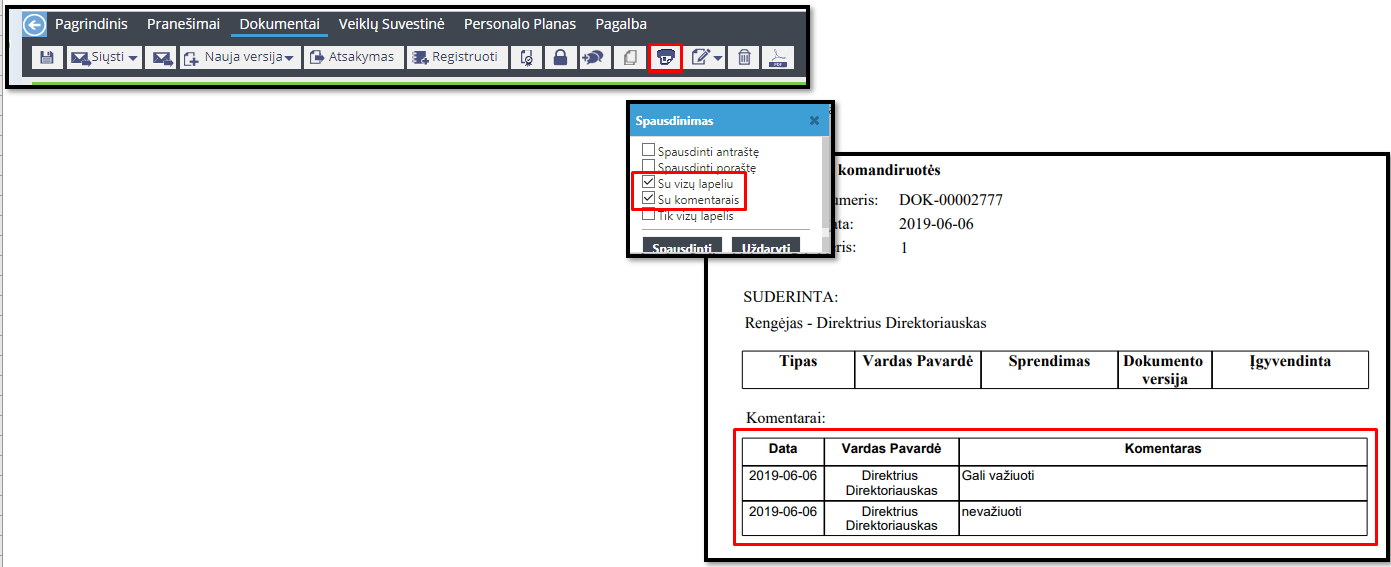The image size is (1391, 567).
Task: Uncheck the 'Su komentarais' checkbox
Action: click(648, 199)
